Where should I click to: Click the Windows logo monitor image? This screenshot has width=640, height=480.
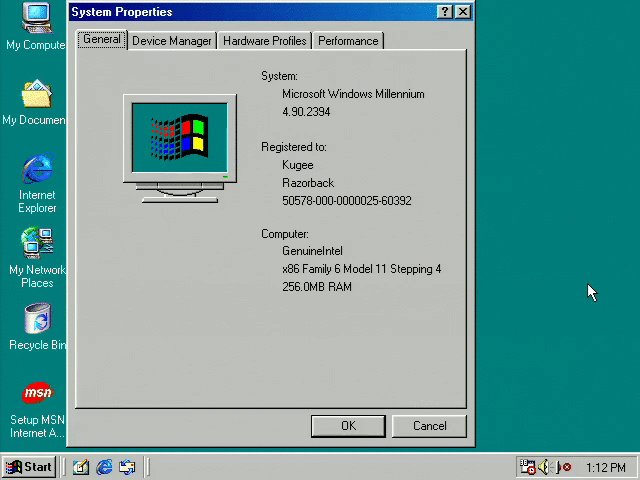click(x=180, y=149)
